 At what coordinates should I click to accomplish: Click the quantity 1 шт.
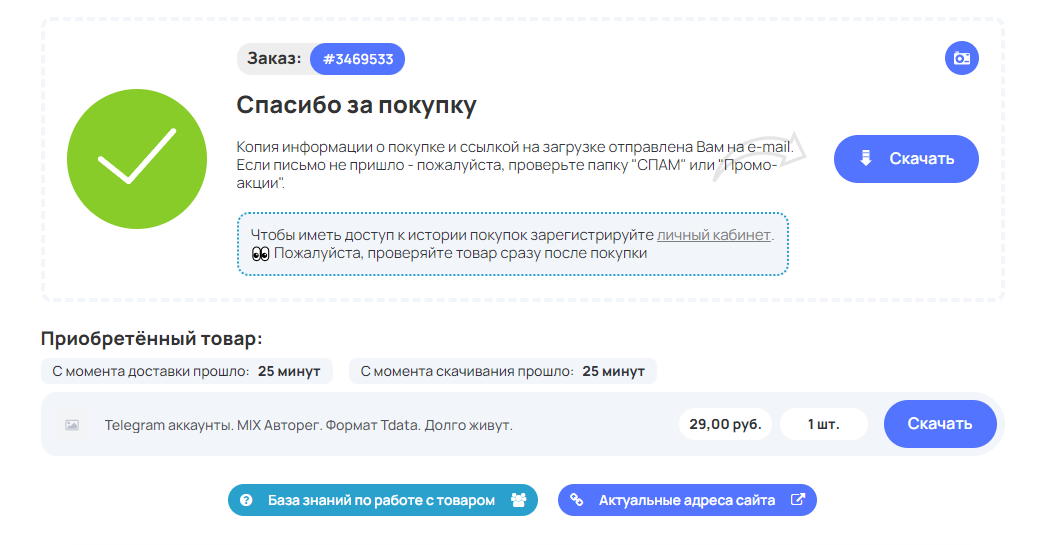pyautogui.click(x=824, y=424)
